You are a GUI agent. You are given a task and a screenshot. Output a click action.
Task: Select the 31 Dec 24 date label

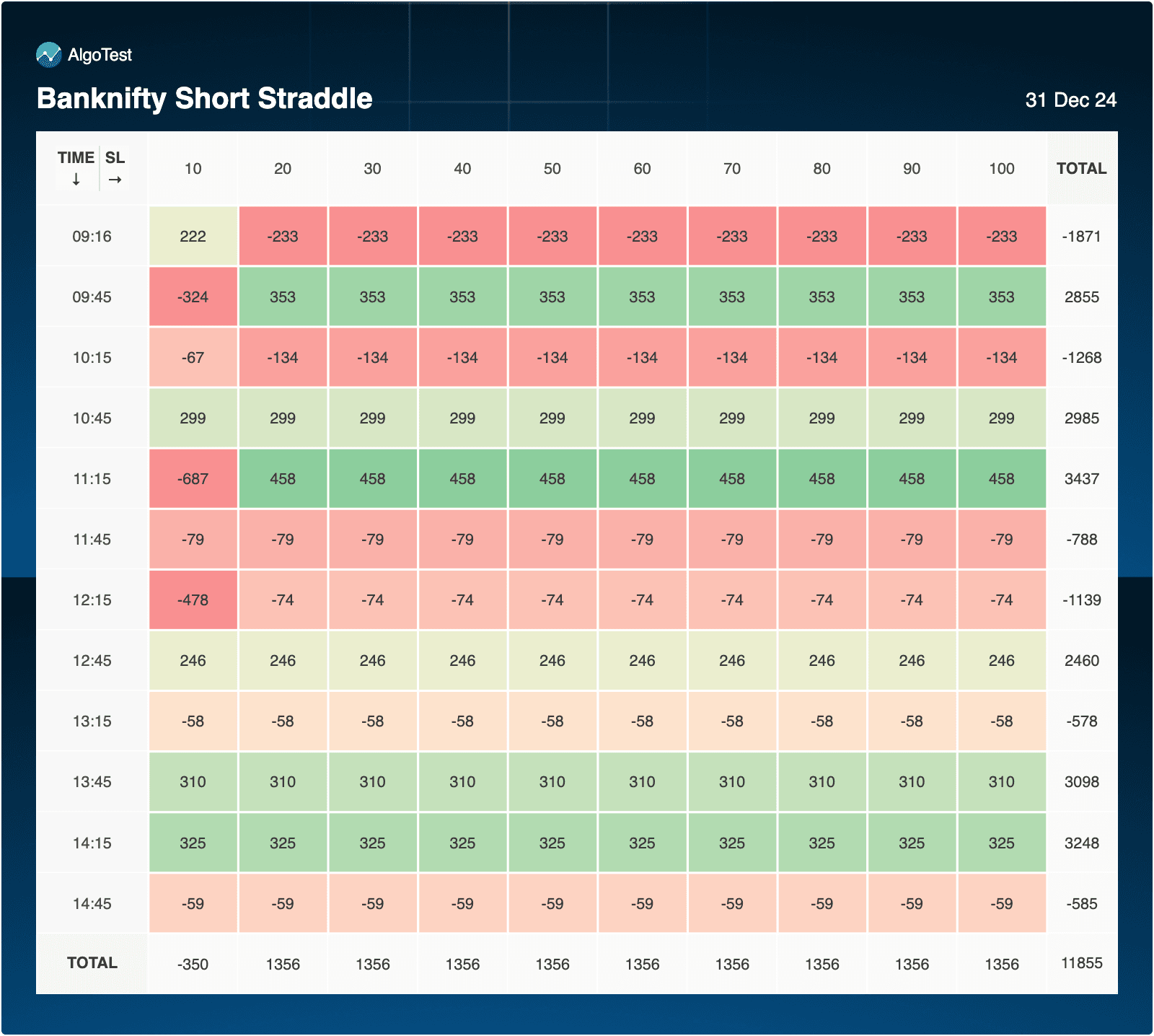point(1070,100)
